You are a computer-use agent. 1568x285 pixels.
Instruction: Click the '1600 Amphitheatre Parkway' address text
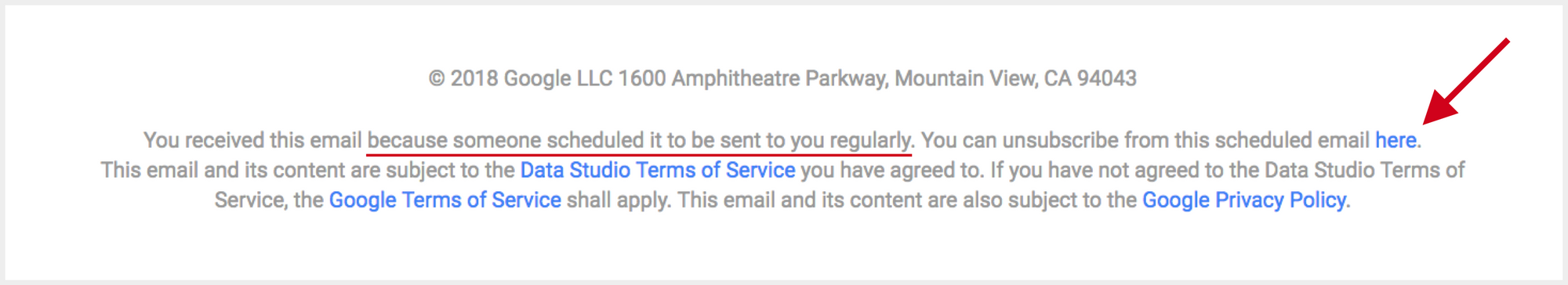[753, 78]
